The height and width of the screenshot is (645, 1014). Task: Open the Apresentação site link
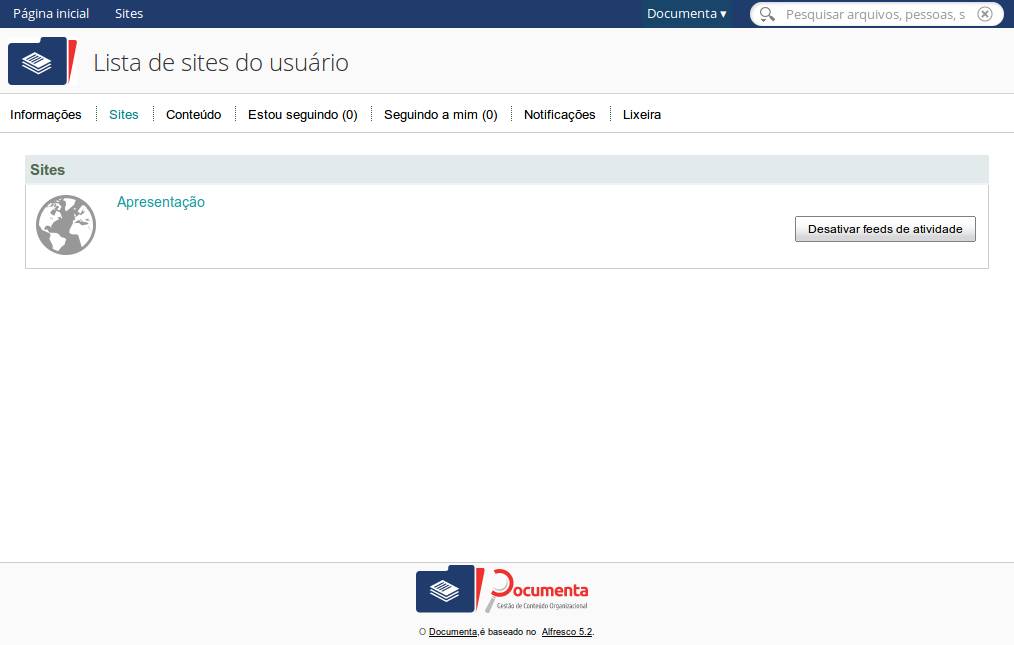[161, 202]
